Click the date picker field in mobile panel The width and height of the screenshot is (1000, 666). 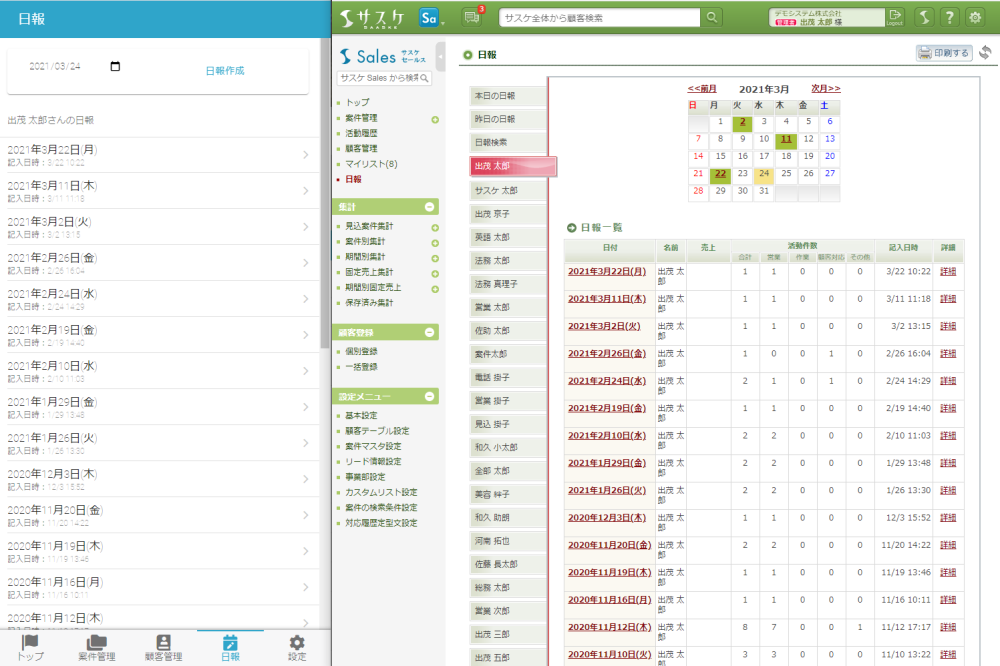pyautogui.click(x=75, y=67)
